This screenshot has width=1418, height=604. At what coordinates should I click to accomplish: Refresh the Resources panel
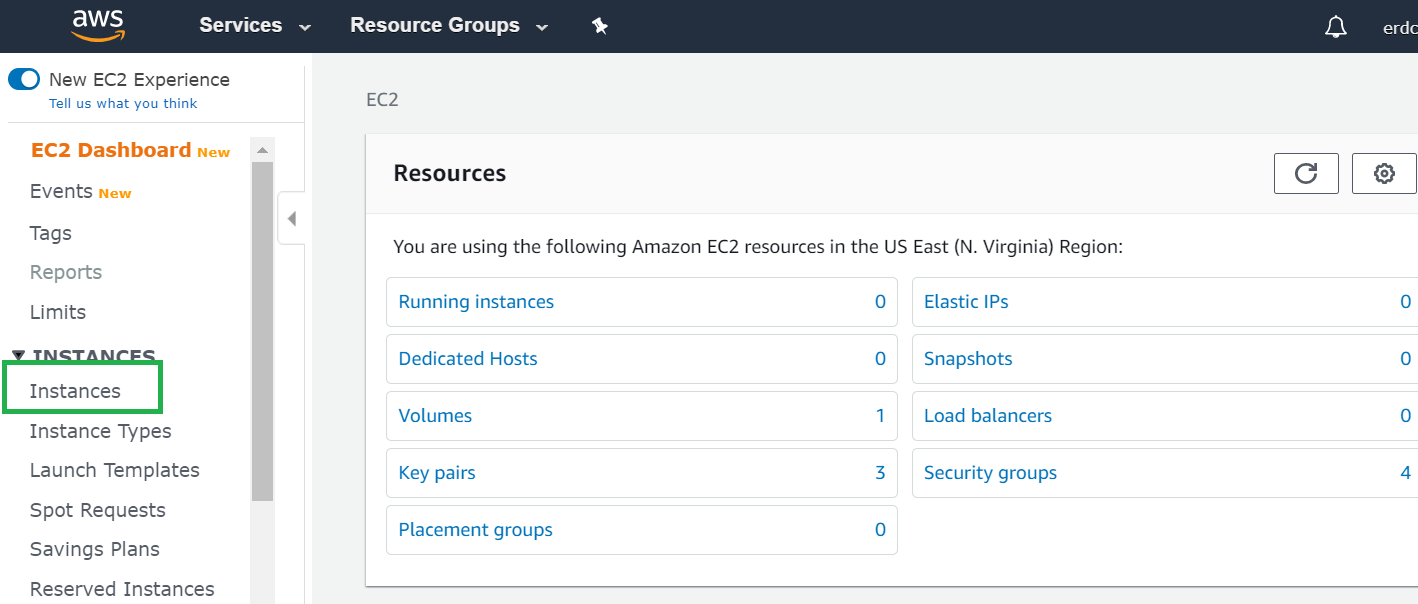point(1306,173)
